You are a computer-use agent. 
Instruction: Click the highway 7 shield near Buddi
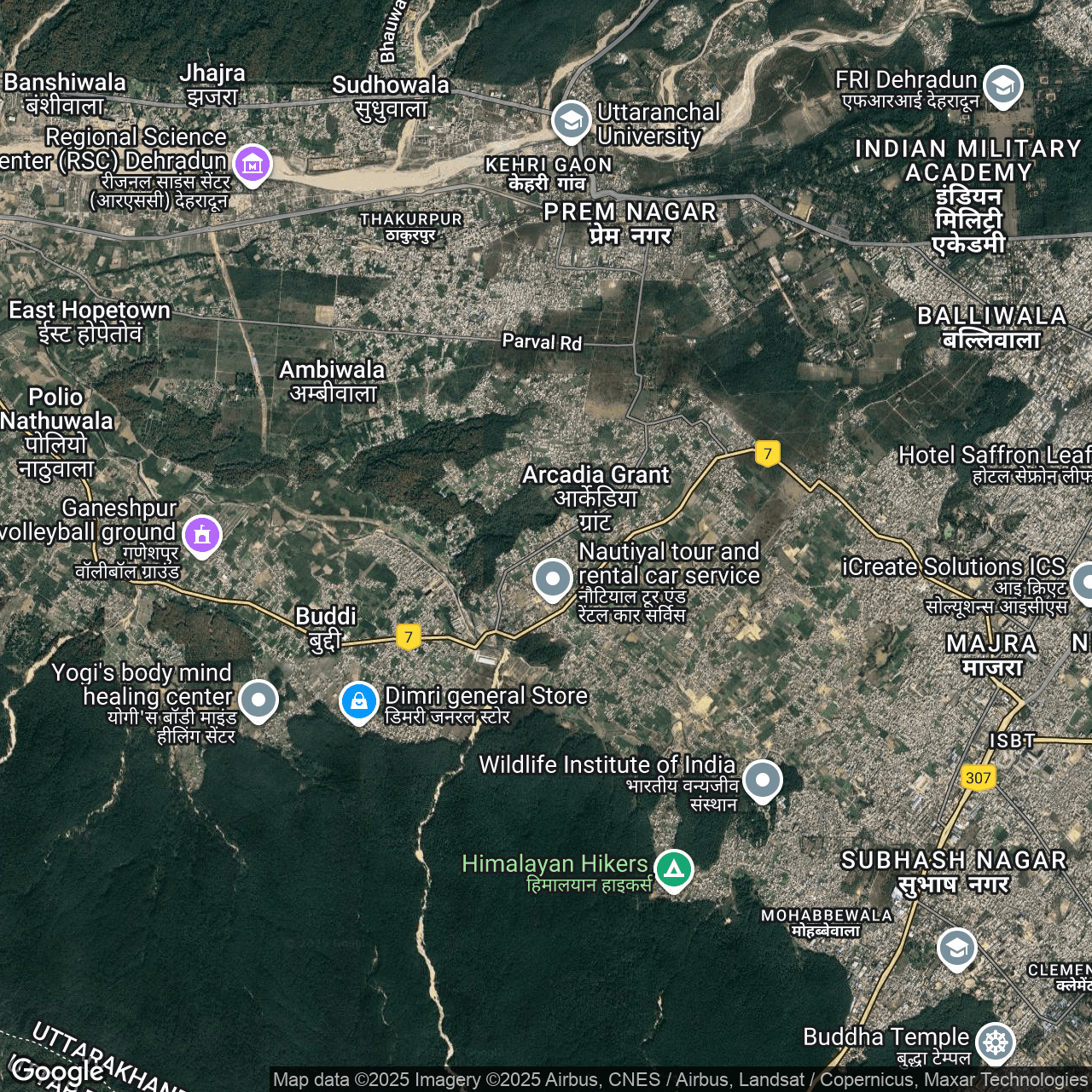[x=409, y=636]
